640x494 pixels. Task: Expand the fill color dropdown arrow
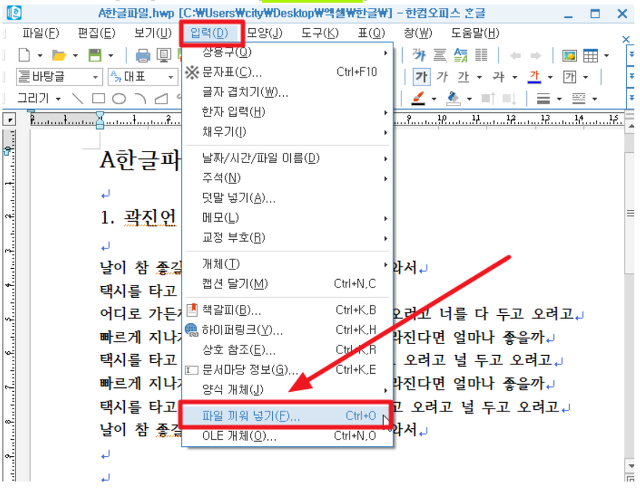click(x=469, y=99)
